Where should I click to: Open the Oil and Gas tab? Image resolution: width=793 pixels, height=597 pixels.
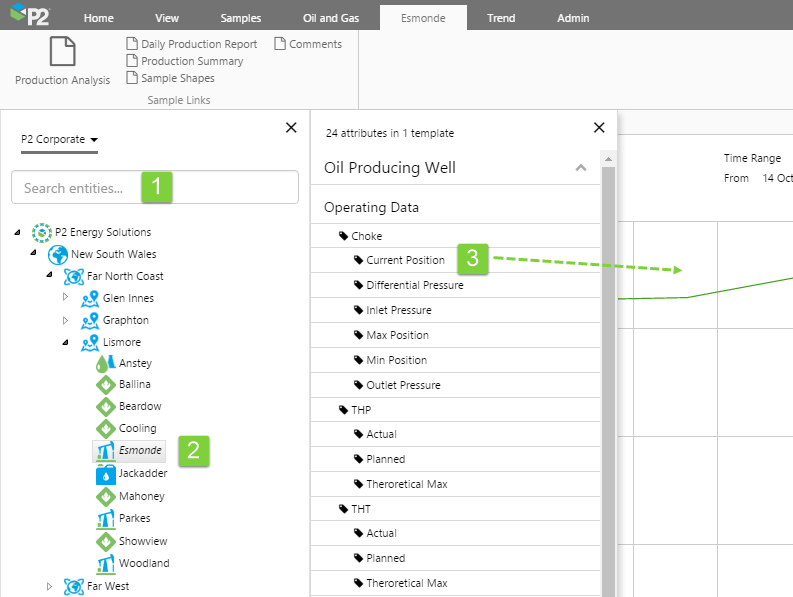pos(330,18)
